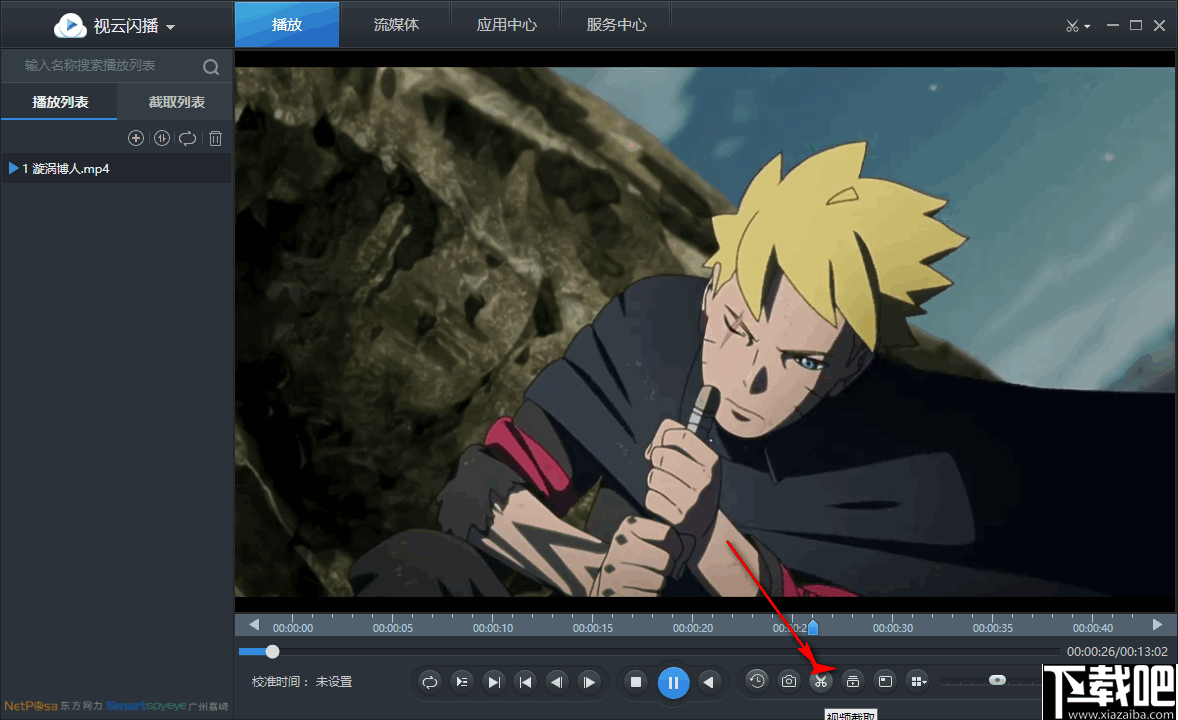
Task: Delete item with the trash icon
Action: [x=216, y=138]
